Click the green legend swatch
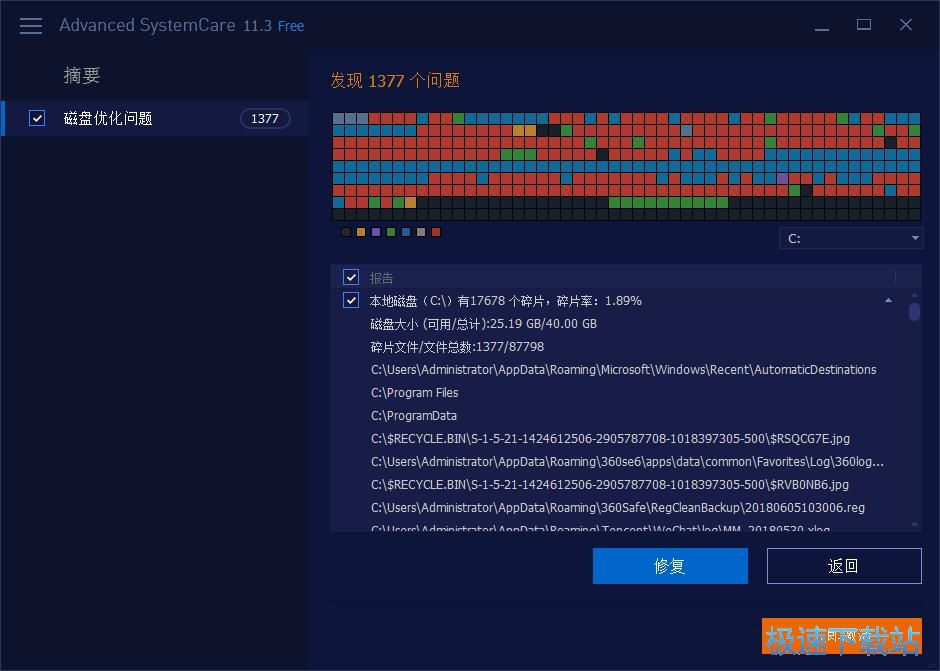Image resolution: width=940 pixels, height=671 pixels. point(391,232)
